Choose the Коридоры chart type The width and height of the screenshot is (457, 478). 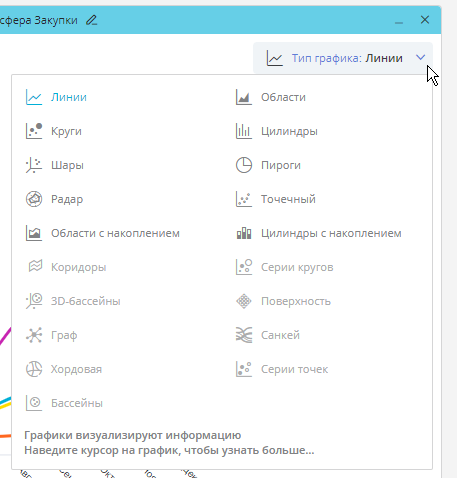click(x=66, y=267)
